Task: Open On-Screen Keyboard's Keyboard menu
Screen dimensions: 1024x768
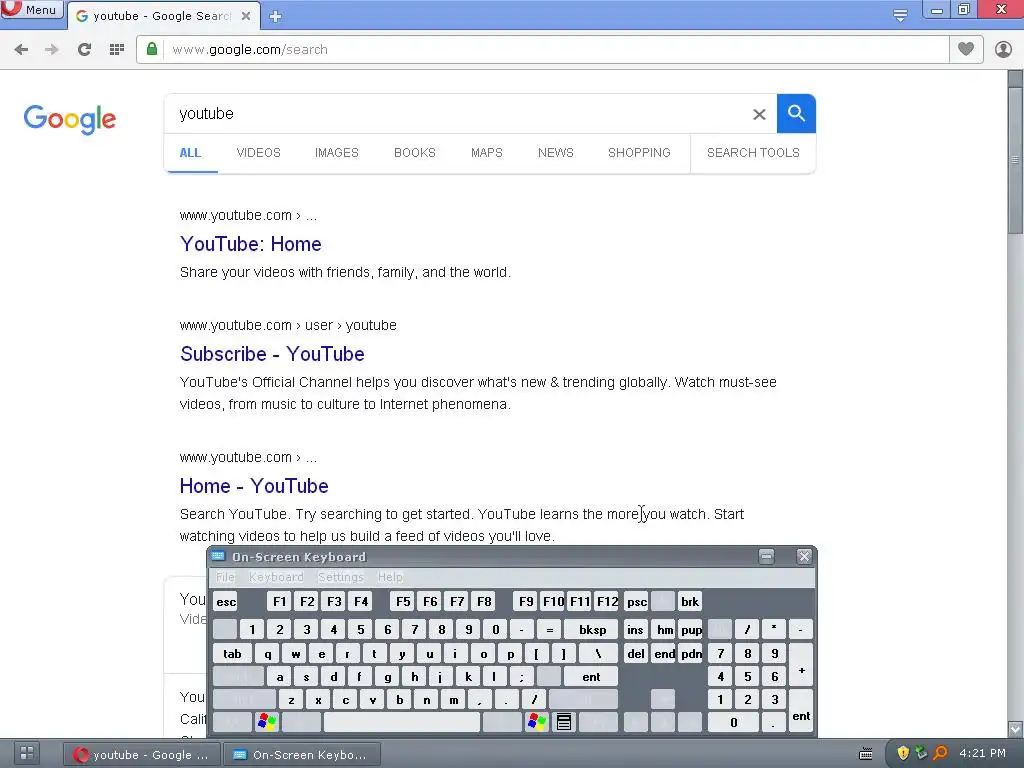Action: coord(276,577)
